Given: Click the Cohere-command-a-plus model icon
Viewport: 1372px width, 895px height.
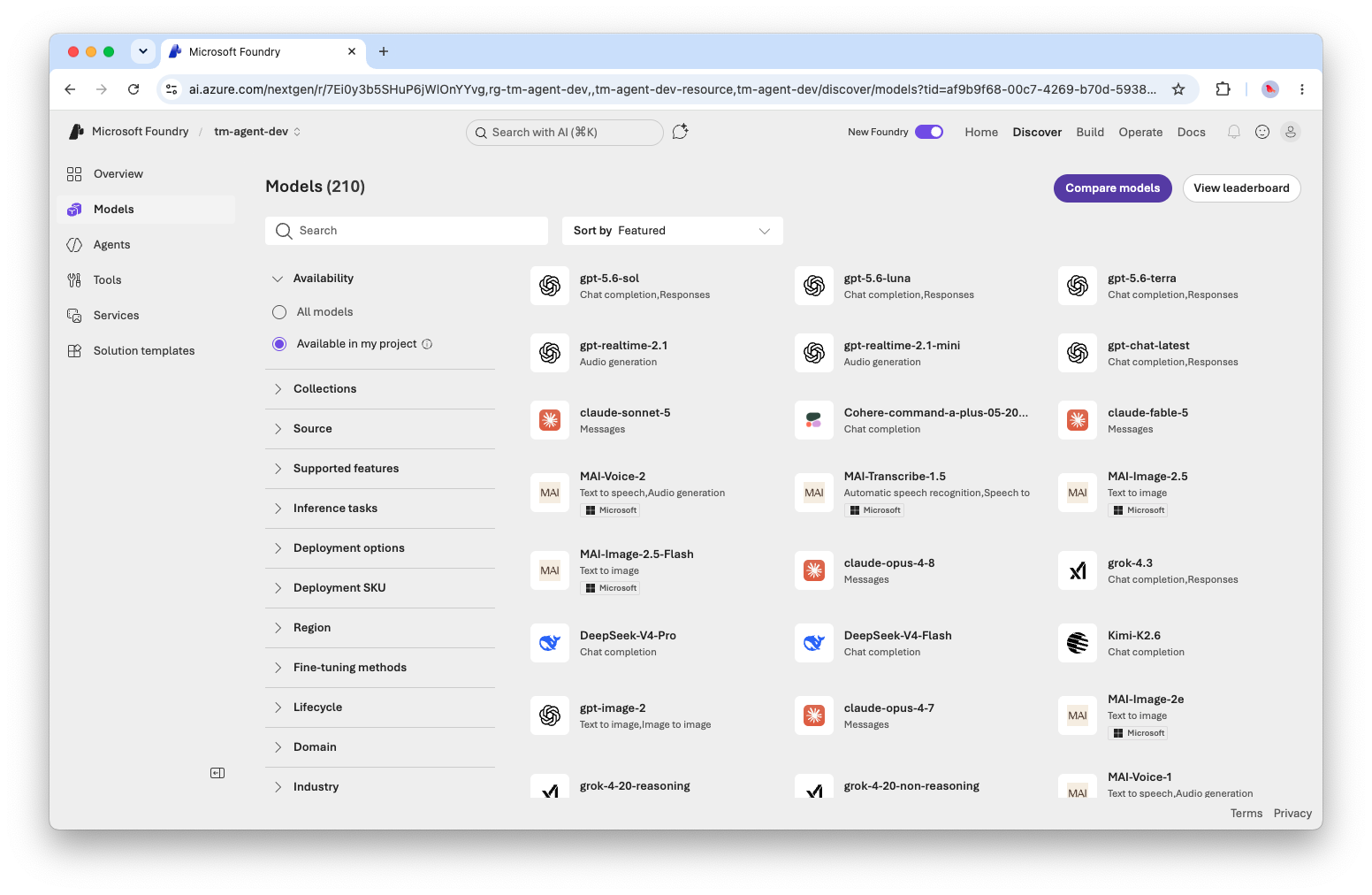Looking at the screenshot, I should pos(814,420).
